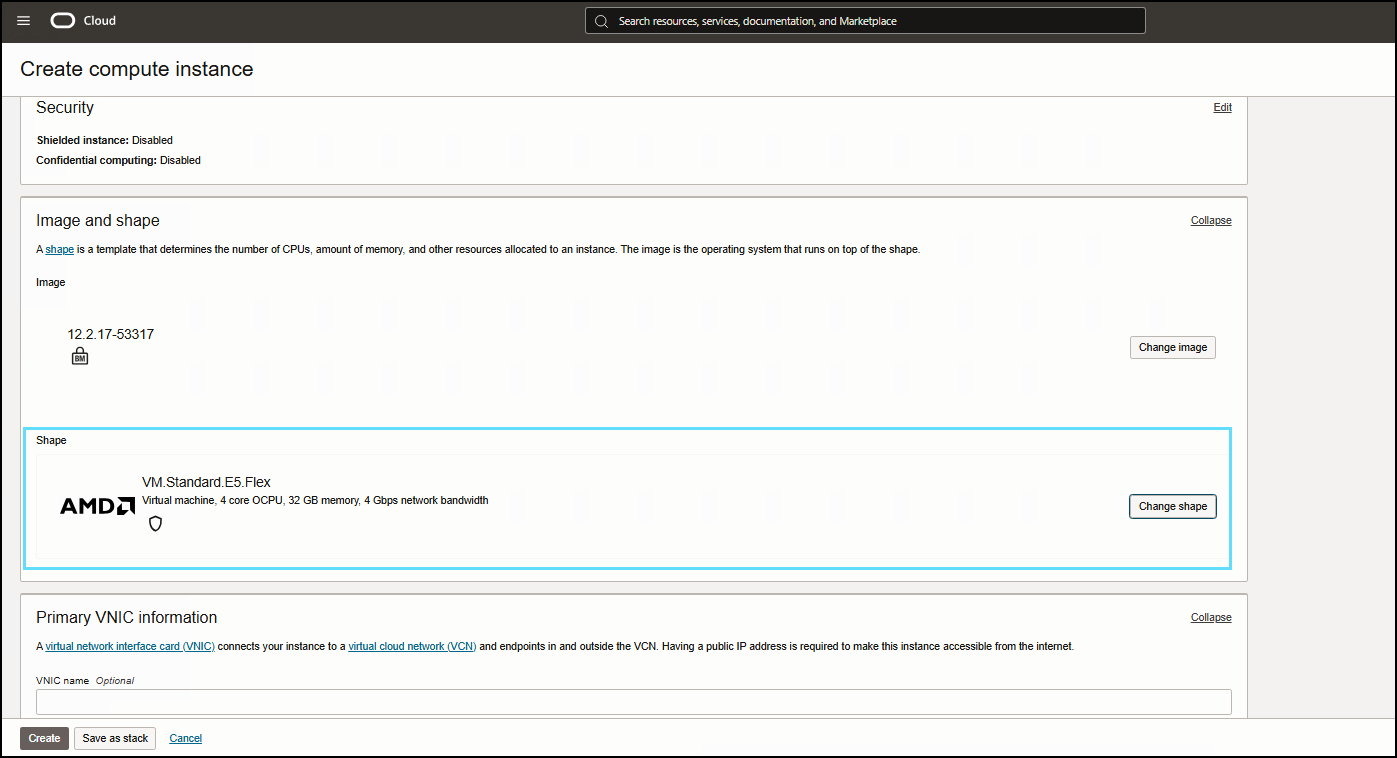Focus the VNIC name input field
This screenshot has width=1397, height=758.
click(633, 702)
